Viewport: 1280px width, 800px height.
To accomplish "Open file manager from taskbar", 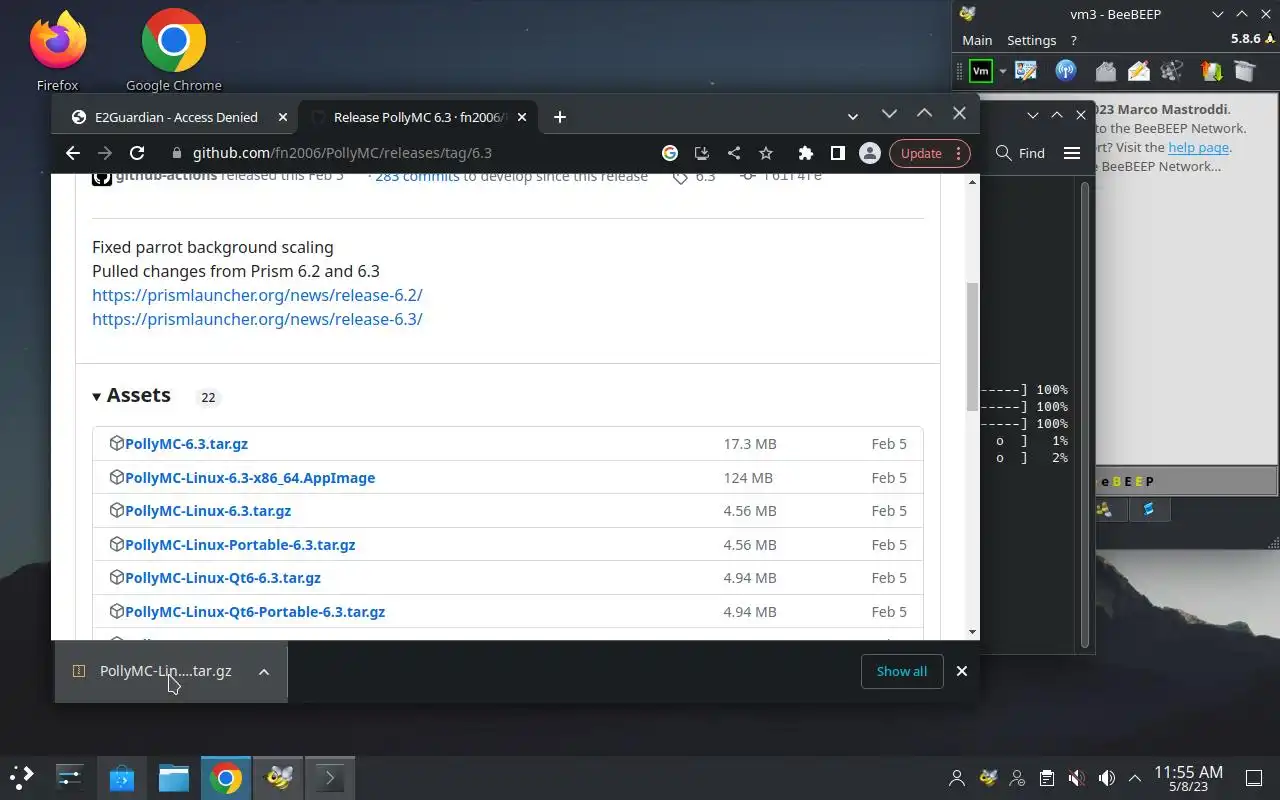I will click(x=174, y=777).
